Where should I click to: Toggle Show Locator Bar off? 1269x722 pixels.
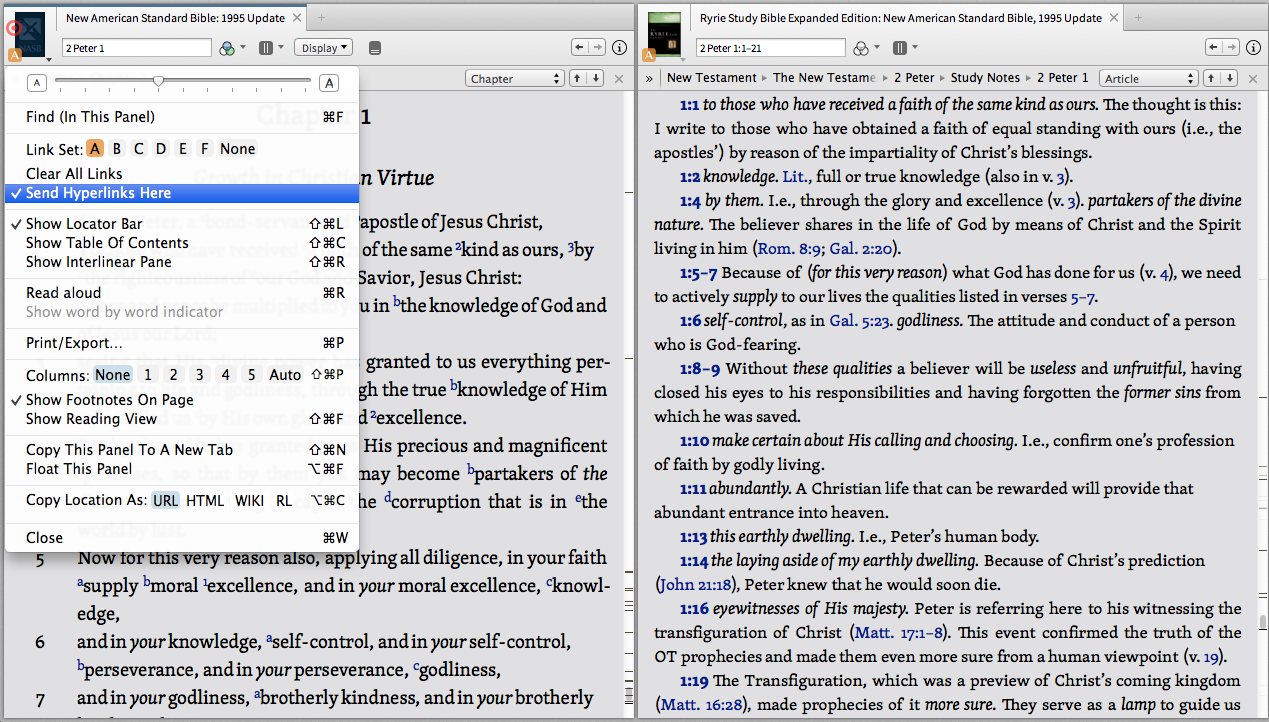(x=181, y=224)
